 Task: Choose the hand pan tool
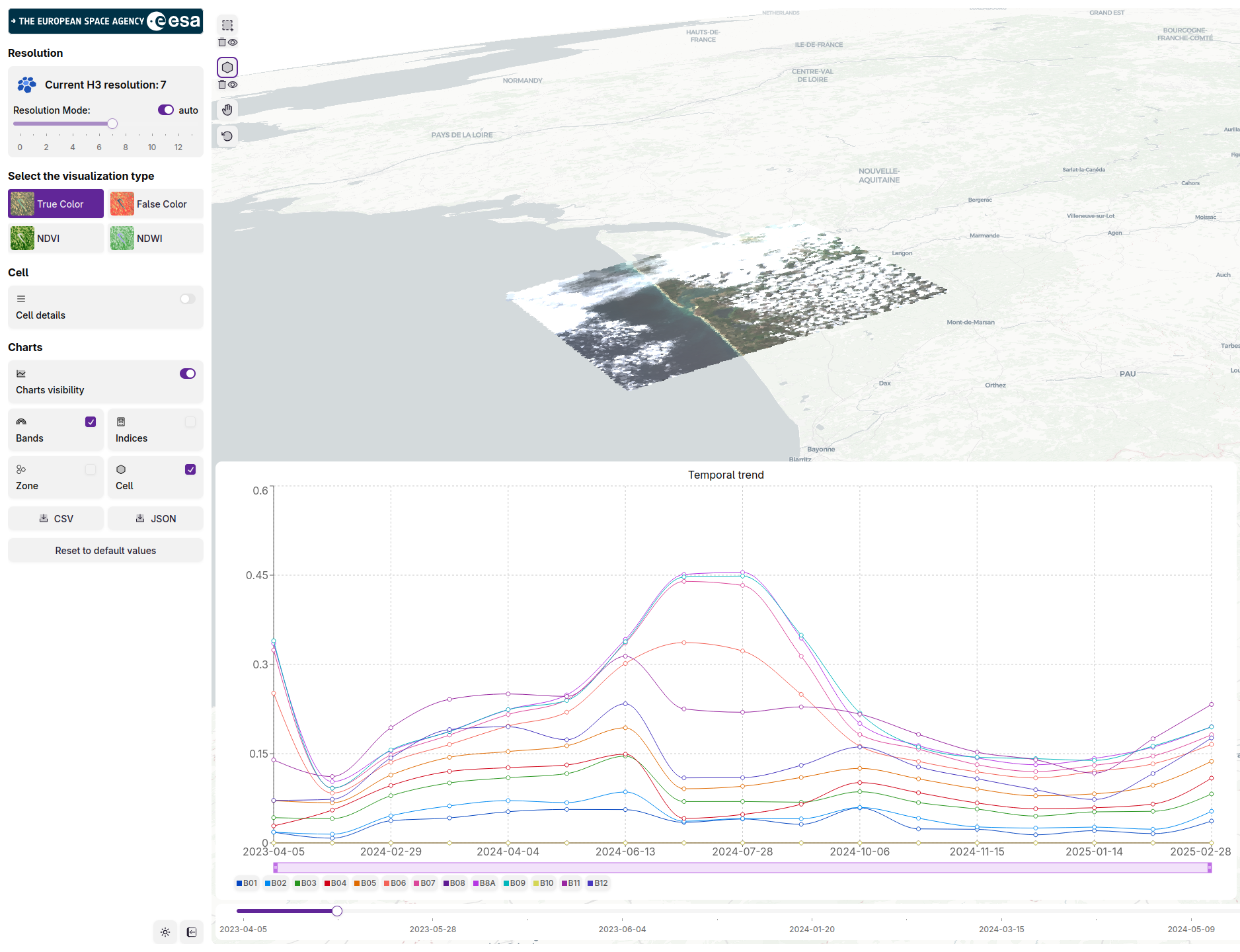pyautogui.click(x=227, y=110)
